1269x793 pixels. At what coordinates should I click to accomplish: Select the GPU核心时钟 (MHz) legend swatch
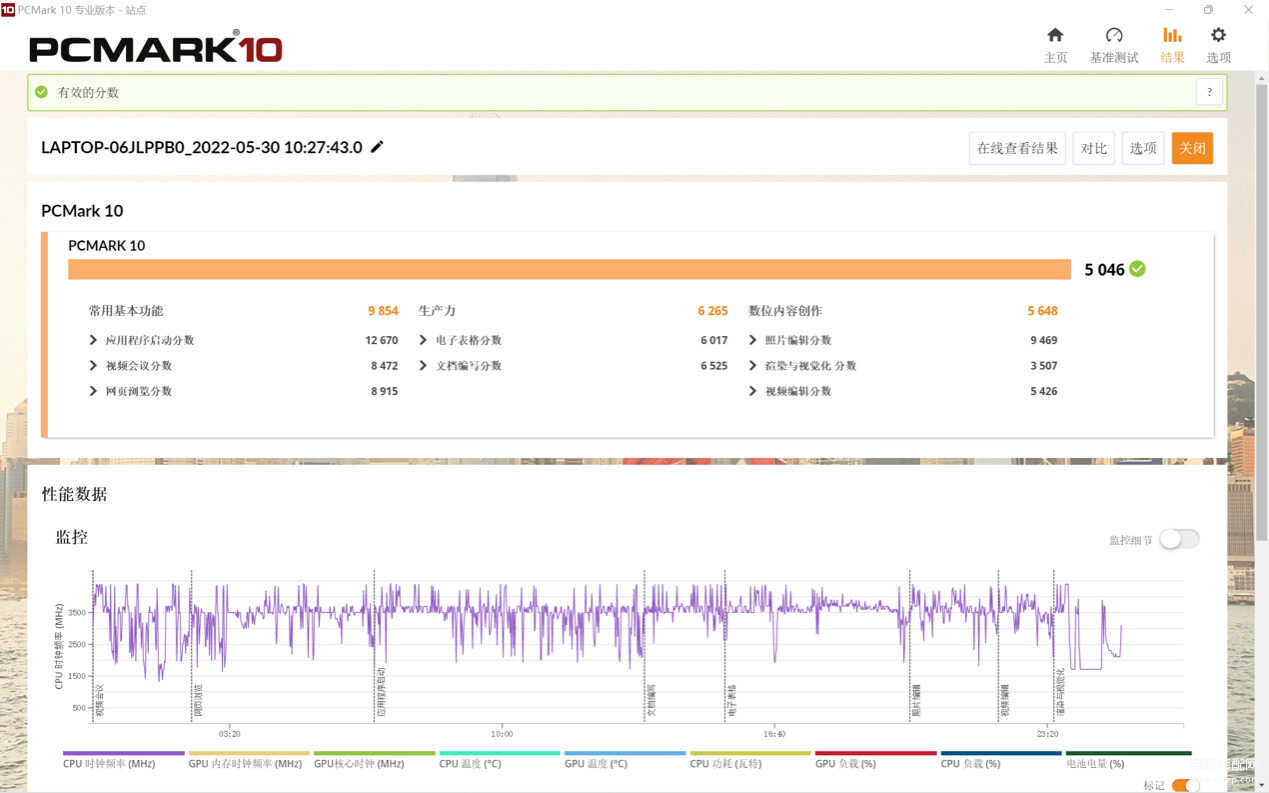pos(374,753)
